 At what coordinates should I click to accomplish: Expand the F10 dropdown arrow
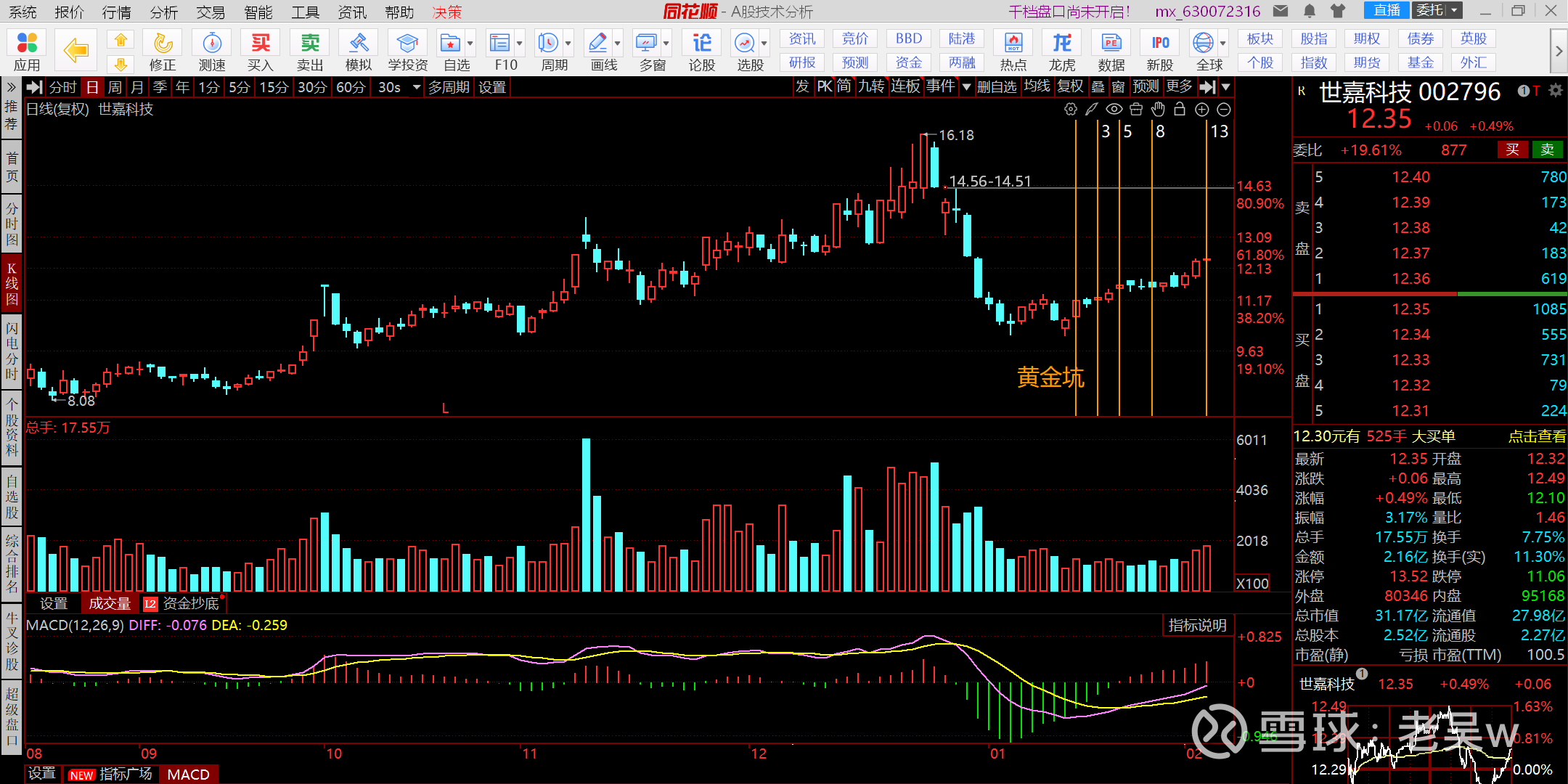pos(520,43)
